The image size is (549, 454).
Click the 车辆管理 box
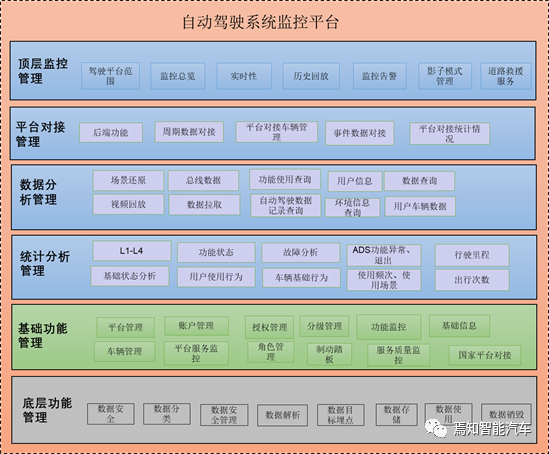click(125, 351)
